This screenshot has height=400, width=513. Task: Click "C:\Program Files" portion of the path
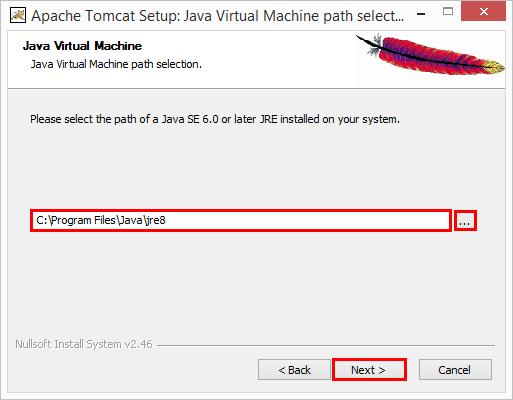[x=76, y=220]
